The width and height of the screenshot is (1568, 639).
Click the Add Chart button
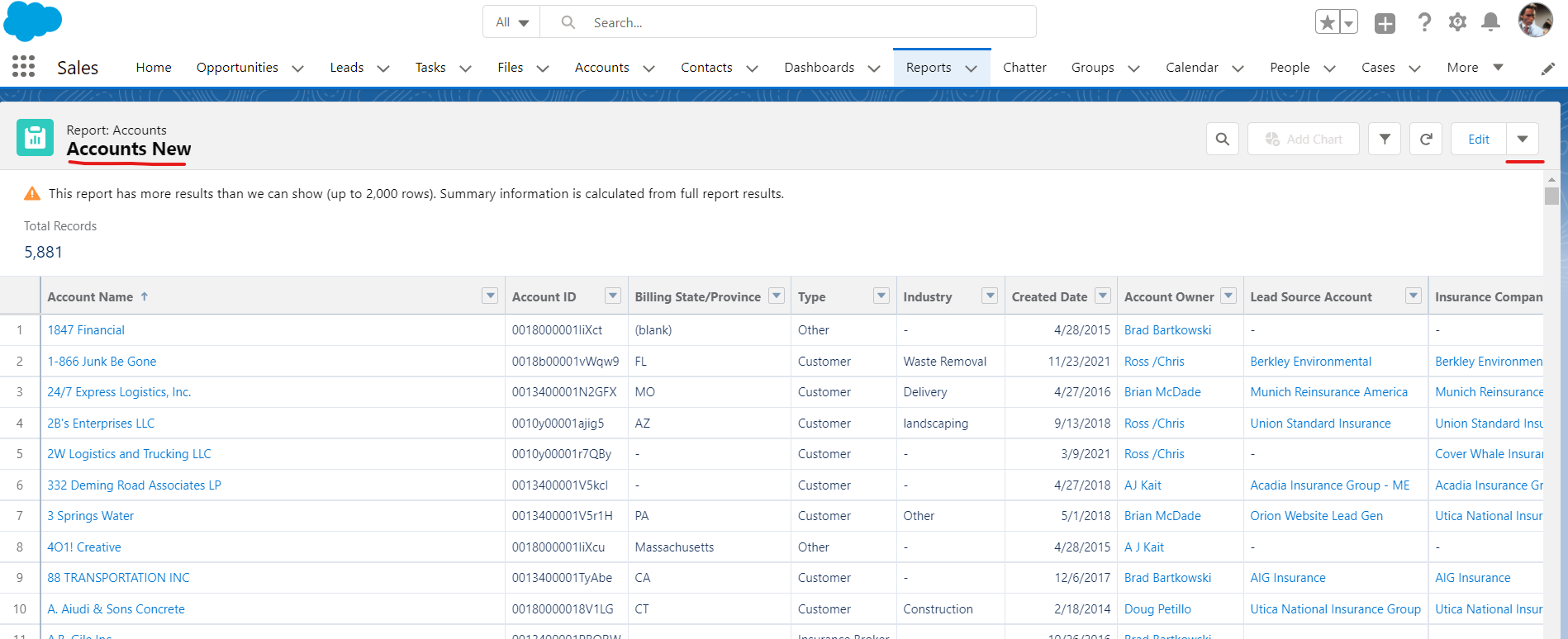click(x=1304, y=139)
